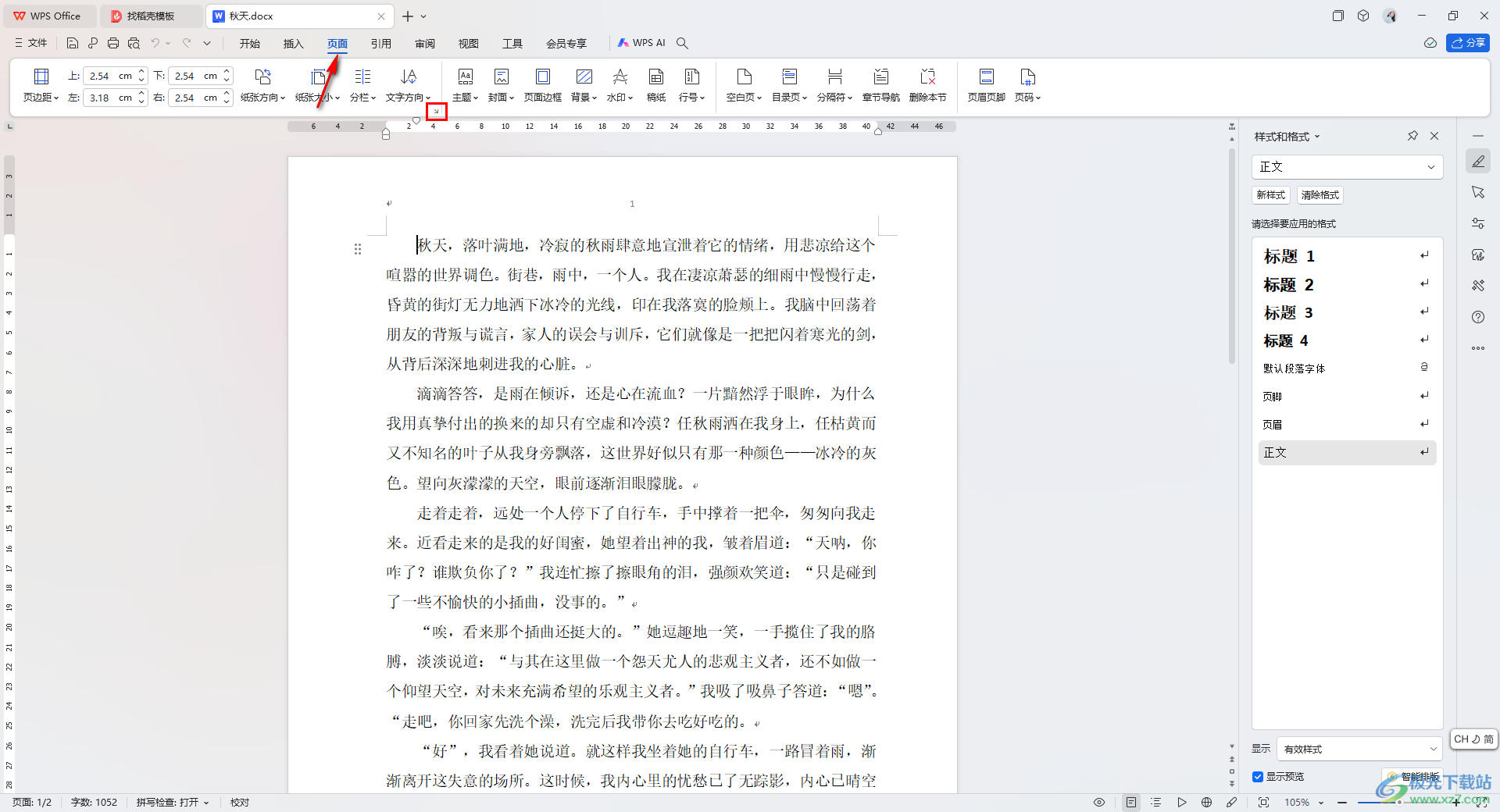Image resolution: width=1500 pixels, height=812 pixels.
Task: Open 页眉页脚 header and footer tool
Action: (x=987, y=84)
